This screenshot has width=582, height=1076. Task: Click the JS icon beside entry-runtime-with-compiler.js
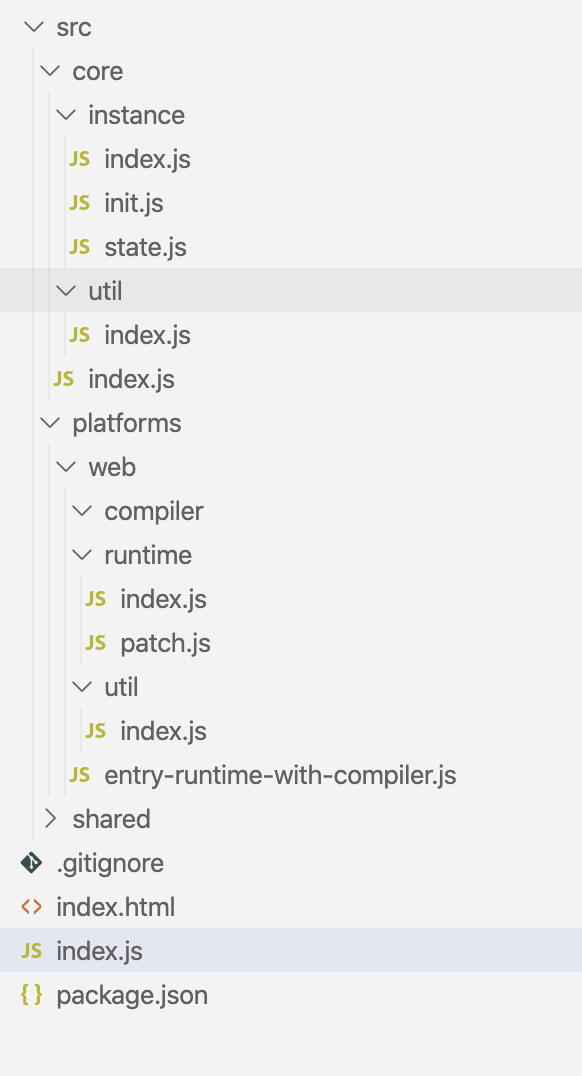(x=80, y=775)
